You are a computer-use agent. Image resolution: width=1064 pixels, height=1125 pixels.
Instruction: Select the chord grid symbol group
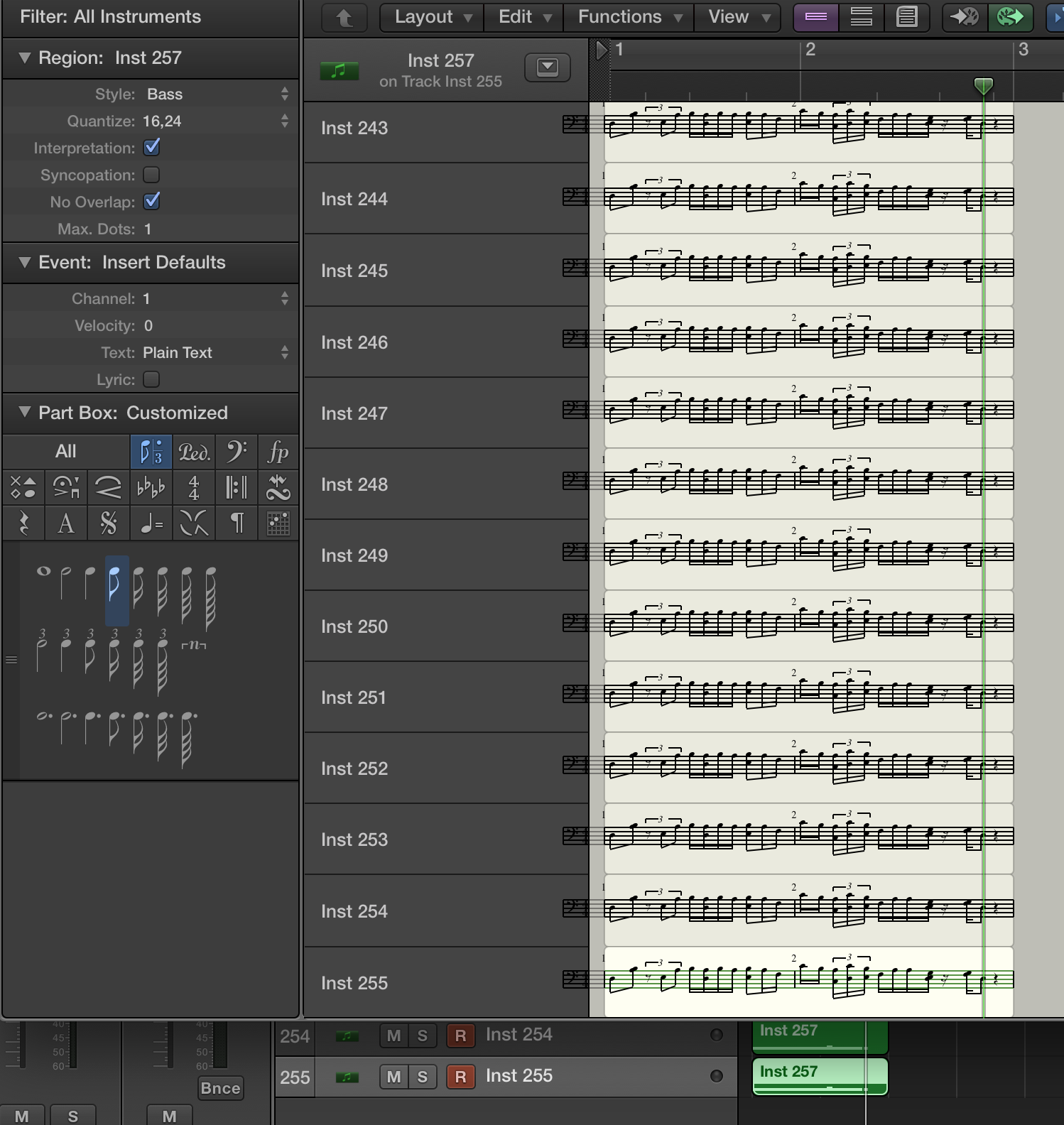(278, 523)
